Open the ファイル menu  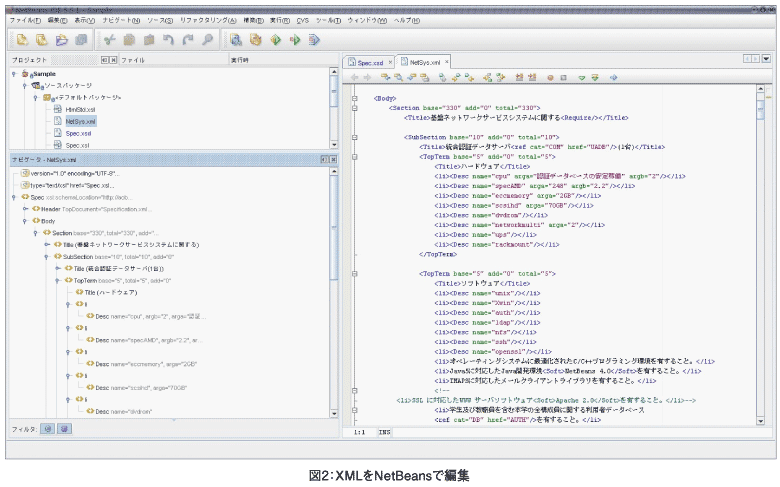click(25, 20)
